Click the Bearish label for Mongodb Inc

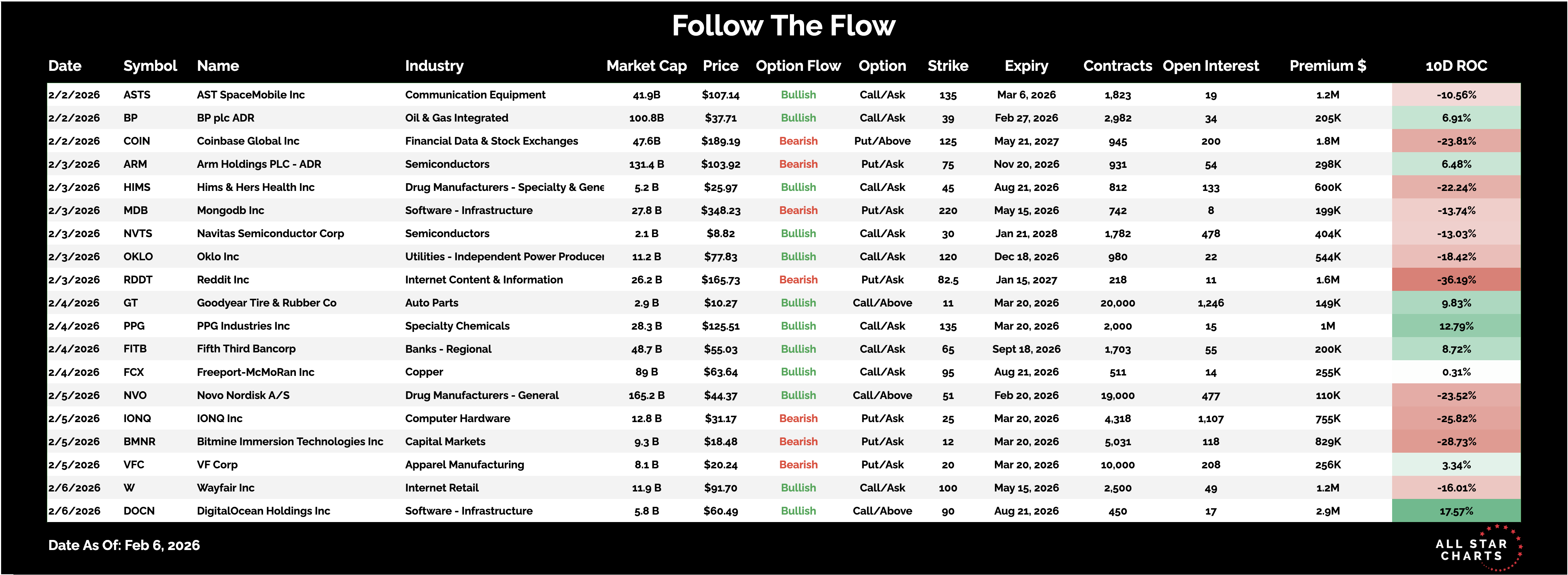pyautogui.click(x=798, y=211)
